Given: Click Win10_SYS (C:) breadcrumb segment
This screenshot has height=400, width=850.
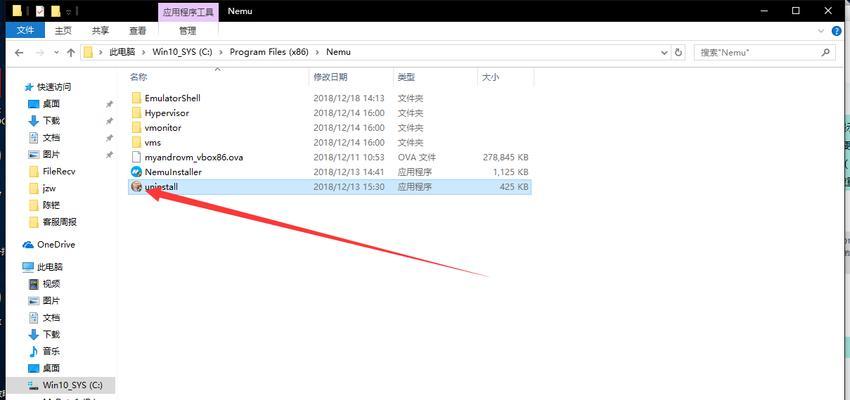Looking at the screenshot, I should pos(182,53).
